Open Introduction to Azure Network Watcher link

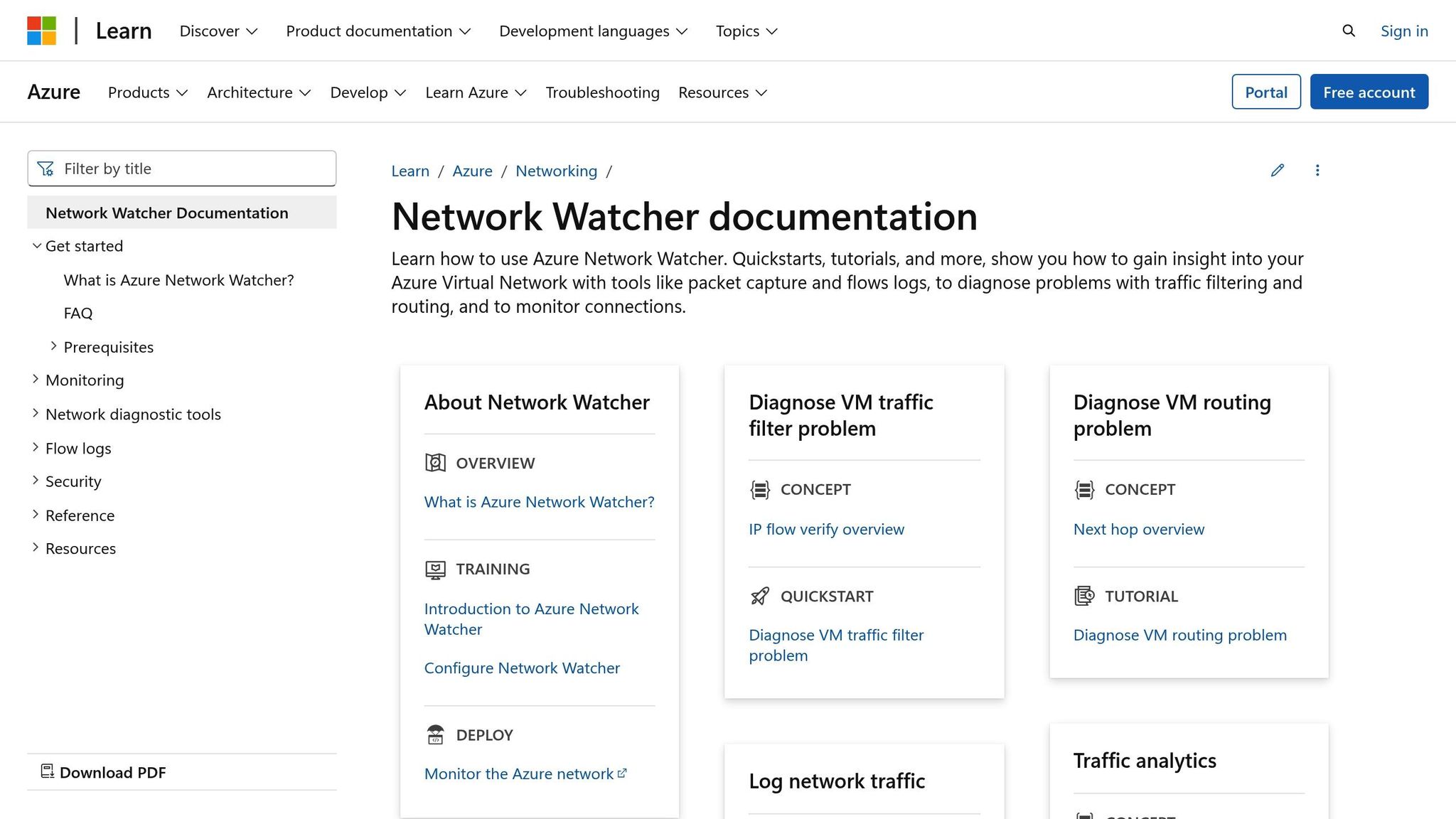click(531, 619)
